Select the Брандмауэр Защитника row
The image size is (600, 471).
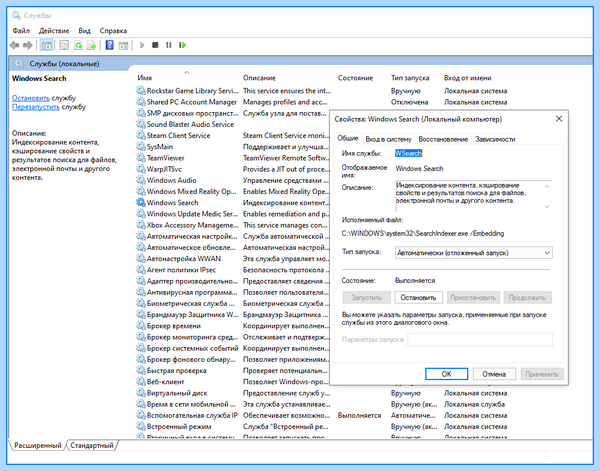click(232, 315)
